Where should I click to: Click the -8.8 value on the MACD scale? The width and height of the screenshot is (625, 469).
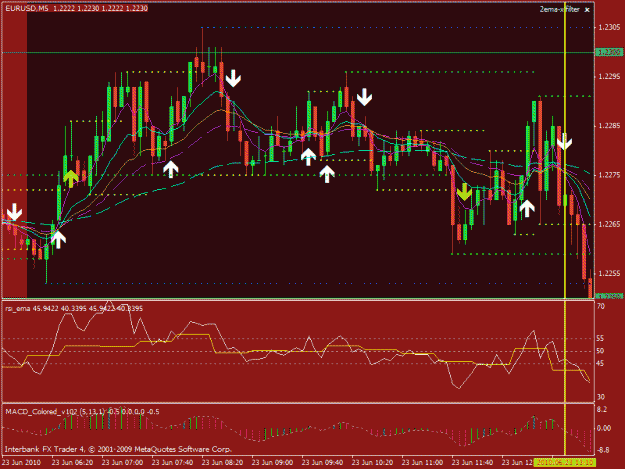pyautogui.click(x=603, y=450)
